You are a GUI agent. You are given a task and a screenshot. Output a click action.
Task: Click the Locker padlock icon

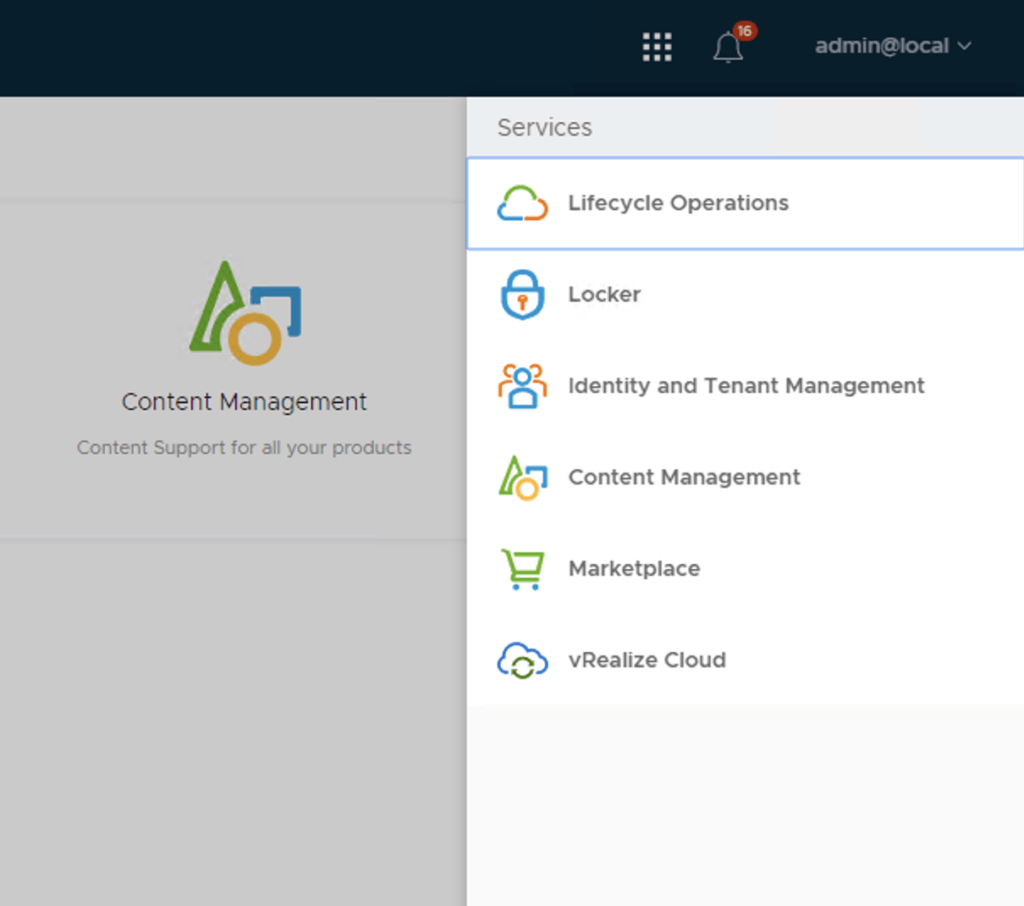522,295
